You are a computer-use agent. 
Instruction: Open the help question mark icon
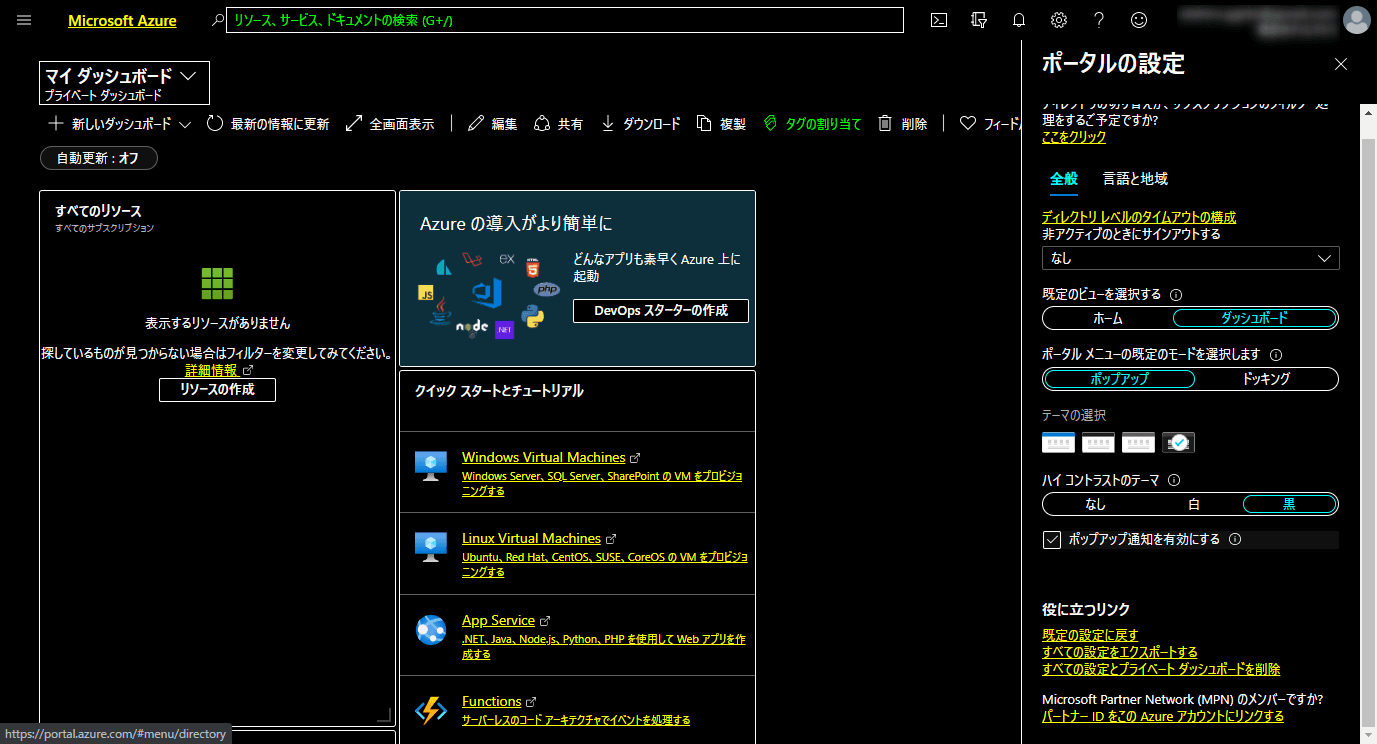[1099, 20]
